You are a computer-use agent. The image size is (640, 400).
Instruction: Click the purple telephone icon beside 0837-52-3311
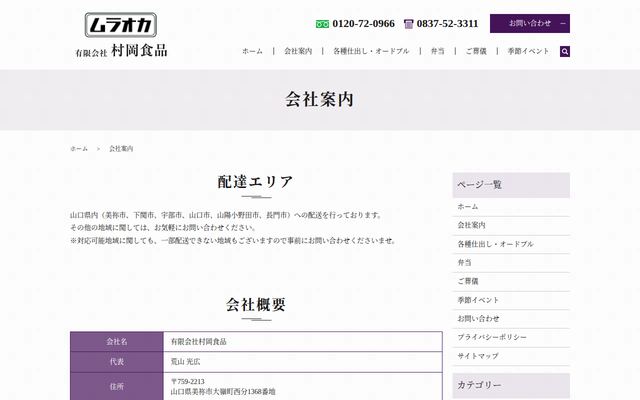click(408, 24)
